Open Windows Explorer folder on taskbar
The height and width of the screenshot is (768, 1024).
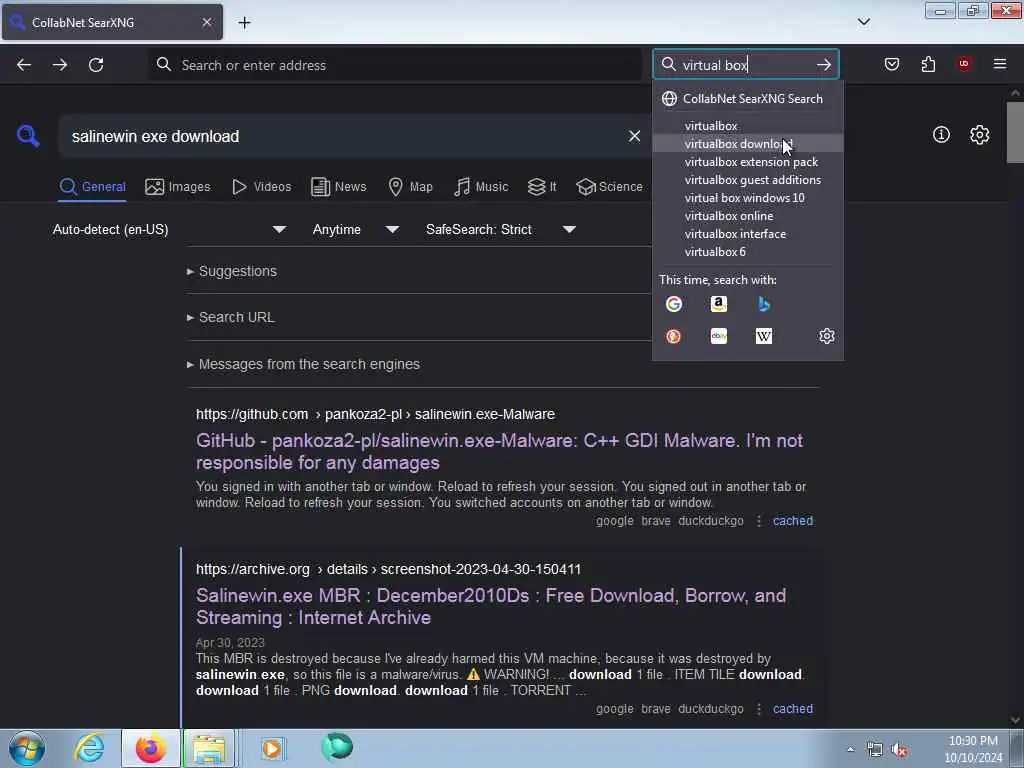(208, 748)
